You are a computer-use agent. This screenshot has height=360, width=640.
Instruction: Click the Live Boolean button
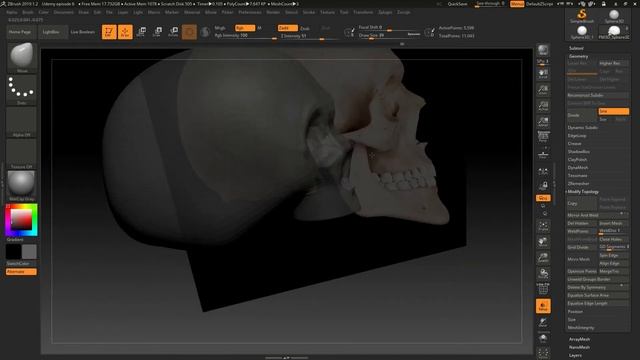pos(83,32)
